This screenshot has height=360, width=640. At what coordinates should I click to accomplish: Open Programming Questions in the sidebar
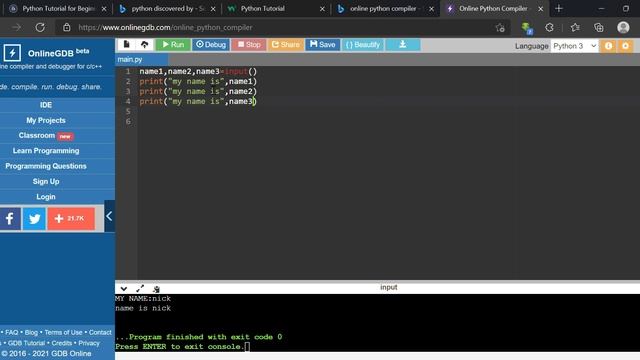pyautogui.click(x=46, y=166)
